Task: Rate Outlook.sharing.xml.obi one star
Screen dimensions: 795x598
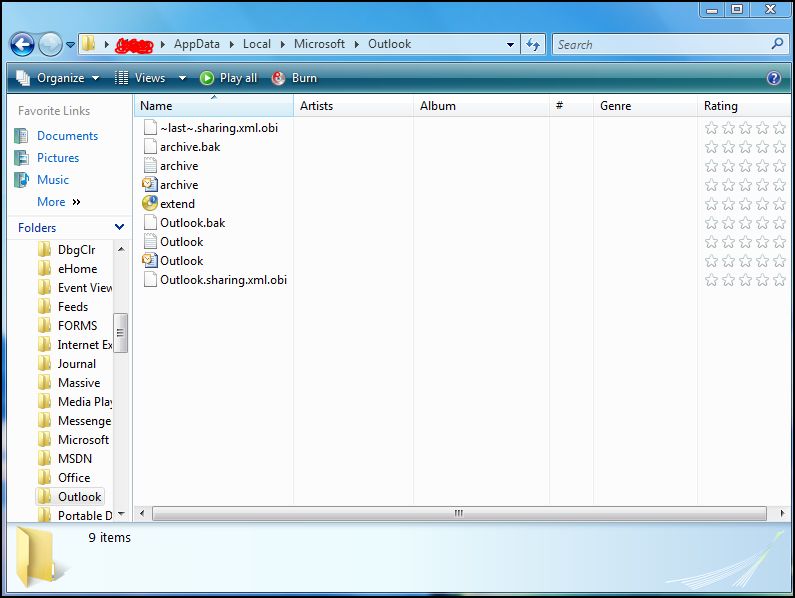Action: (711, 280)
